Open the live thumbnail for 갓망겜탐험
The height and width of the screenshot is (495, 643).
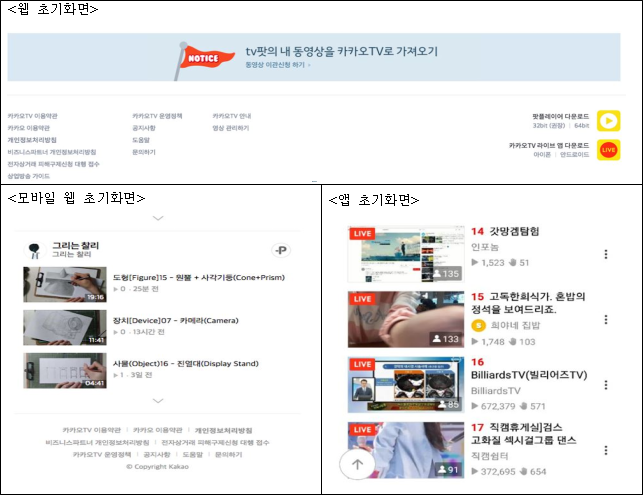pos(406,254)
